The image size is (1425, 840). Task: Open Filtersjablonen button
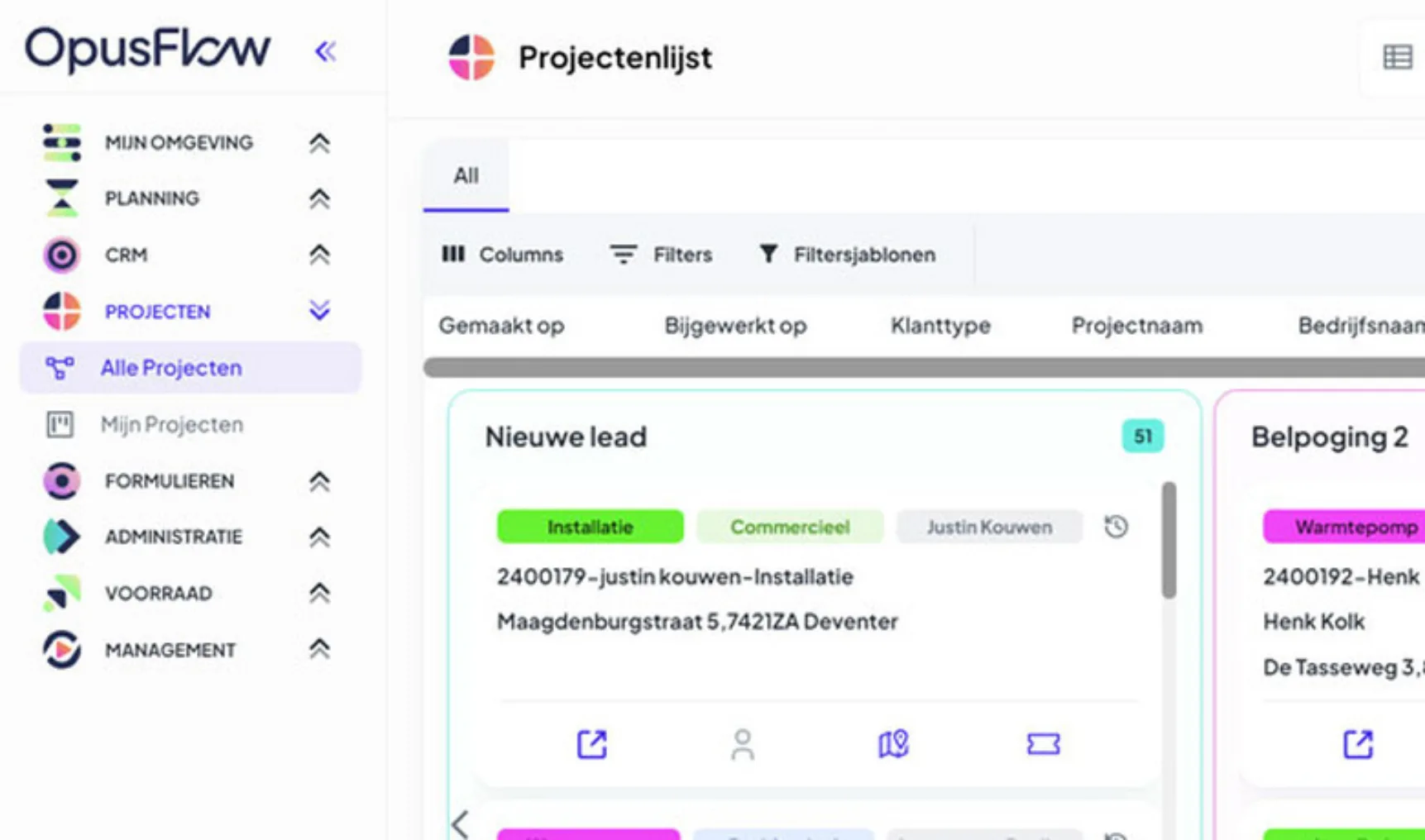point(847,255)
